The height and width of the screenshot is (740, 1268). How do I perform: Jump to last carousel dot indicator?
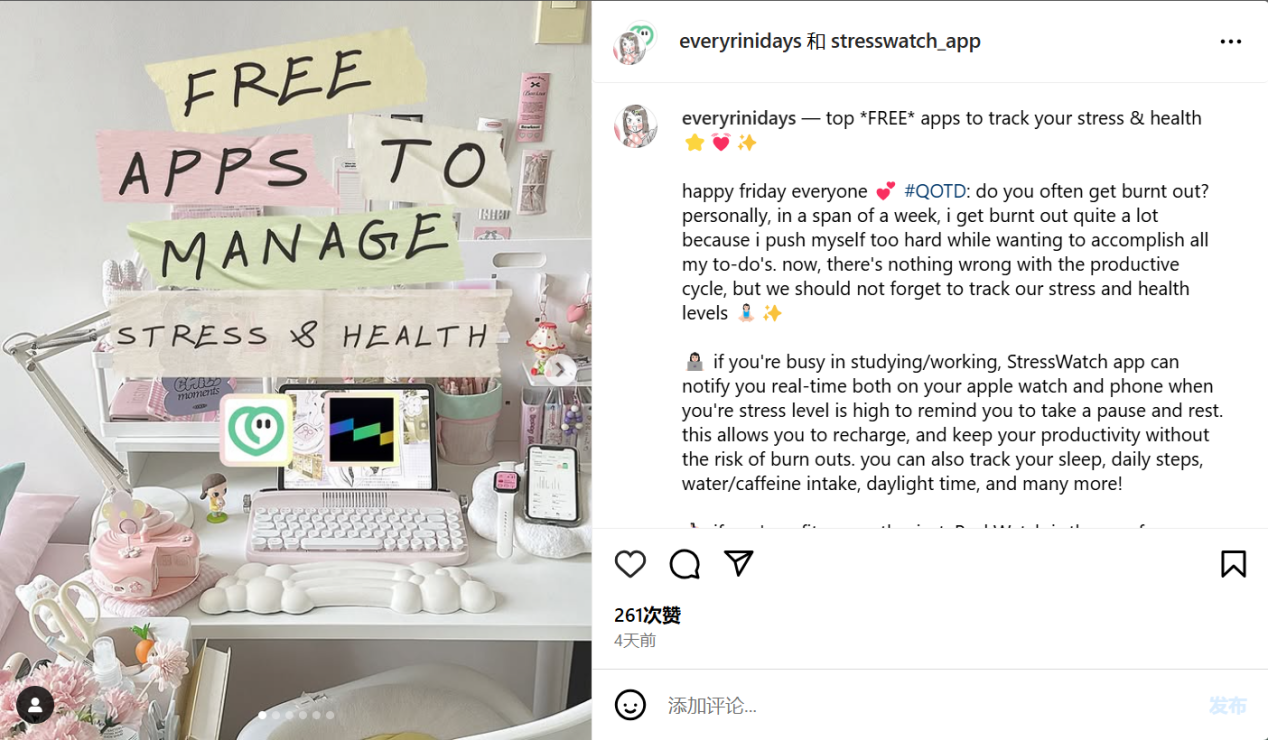(x=330, y=715)
